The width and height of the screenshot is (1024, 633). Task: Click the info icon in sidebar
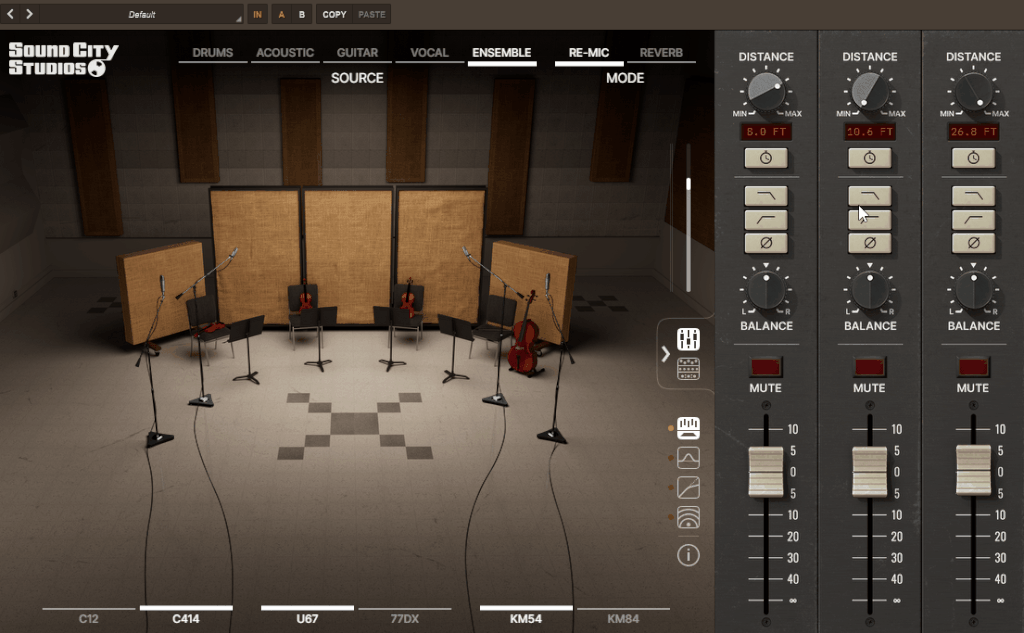pyautogui.click(x=688, y=556)
